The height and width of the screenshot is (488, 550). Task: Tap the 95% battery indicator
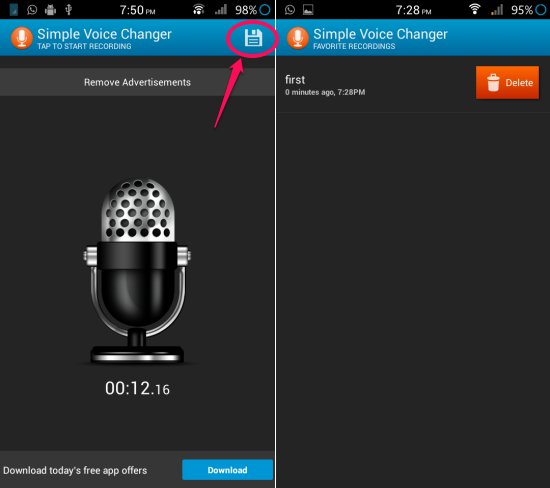coord(529,10)
